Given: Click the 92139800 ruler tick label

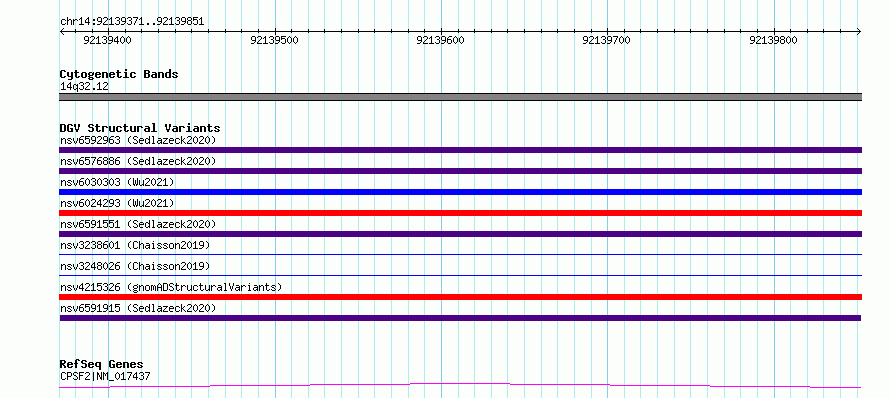Looking at the screenshot, I should click(x=774, y=40).
